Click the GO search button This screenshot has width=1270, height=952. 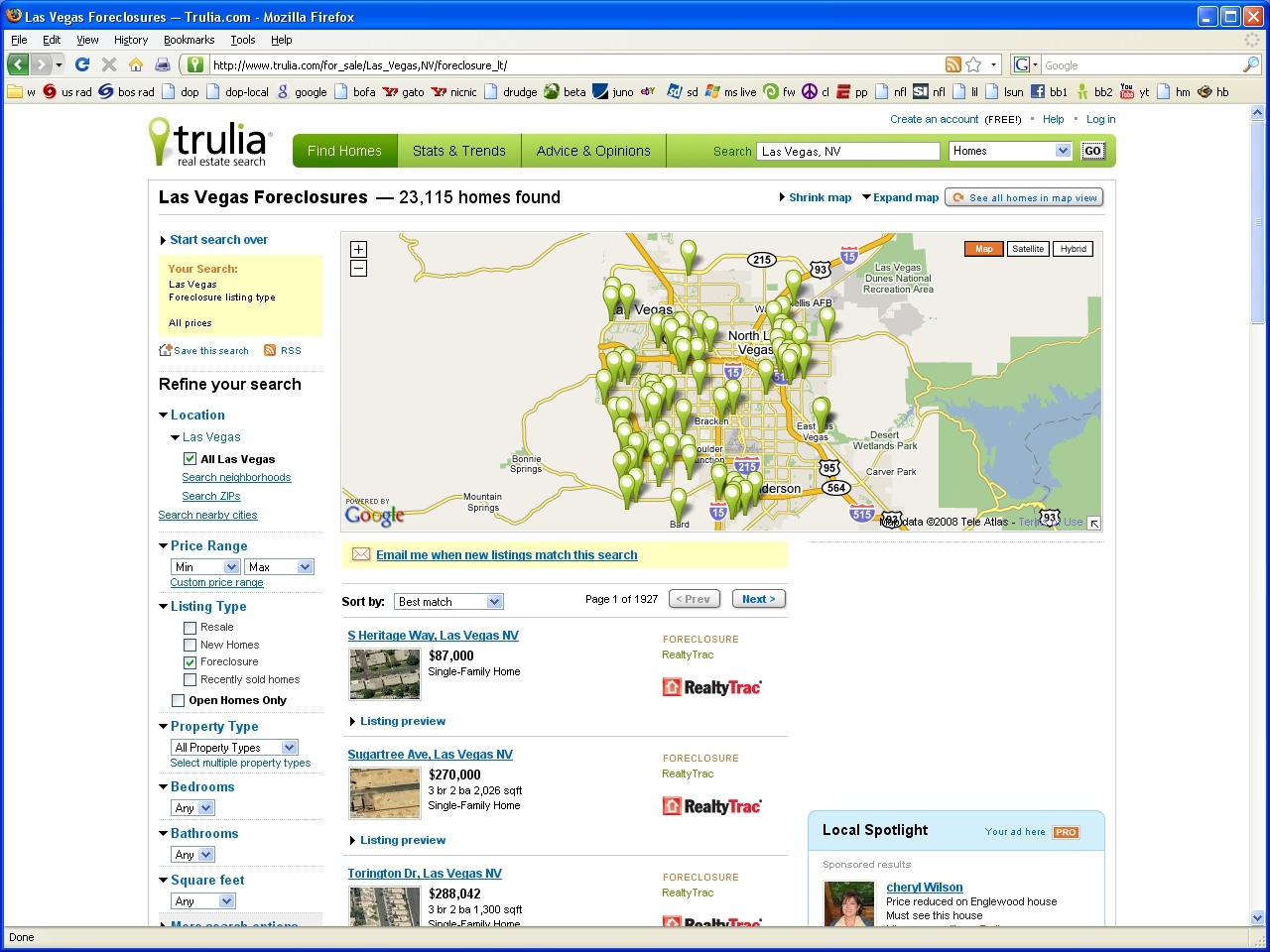click(x=1092, y=151)
